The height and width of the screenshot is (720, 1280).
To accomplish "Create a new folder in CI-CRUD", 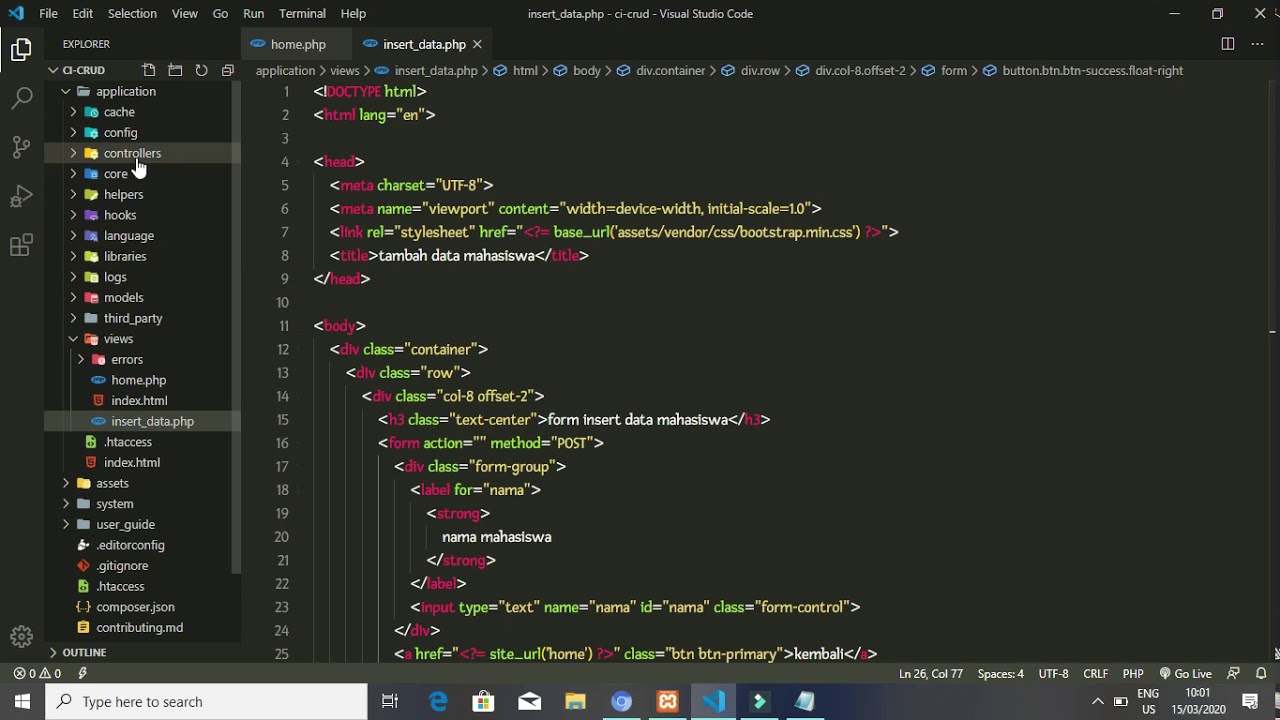I will (x=175, y=70).
